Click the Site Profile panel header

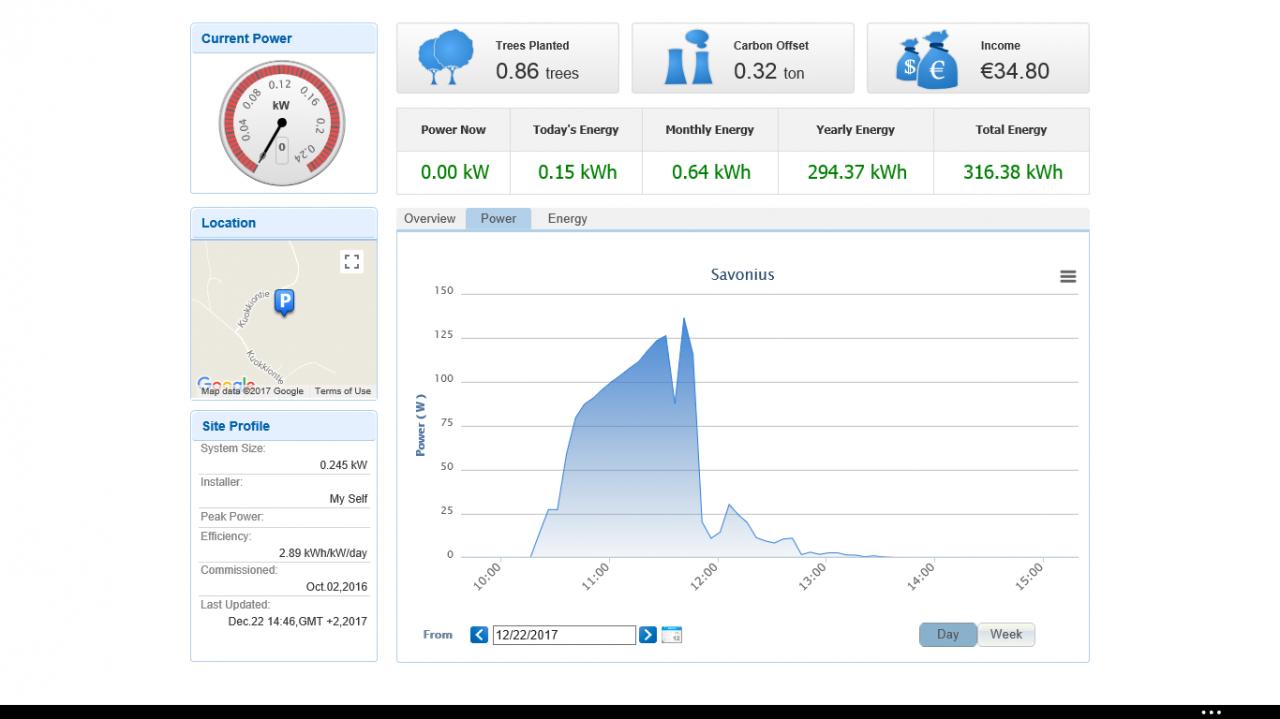tap(284, 426)
